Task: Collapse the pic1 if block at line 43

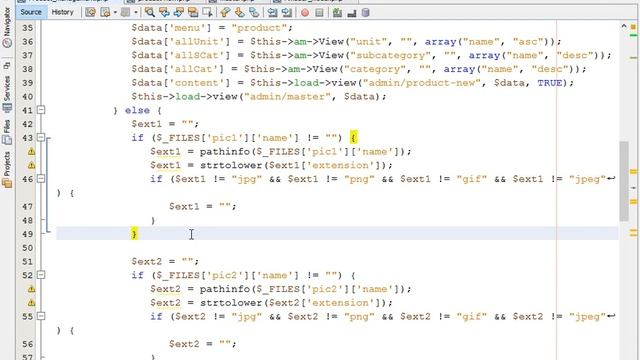Action: (41, 138)
